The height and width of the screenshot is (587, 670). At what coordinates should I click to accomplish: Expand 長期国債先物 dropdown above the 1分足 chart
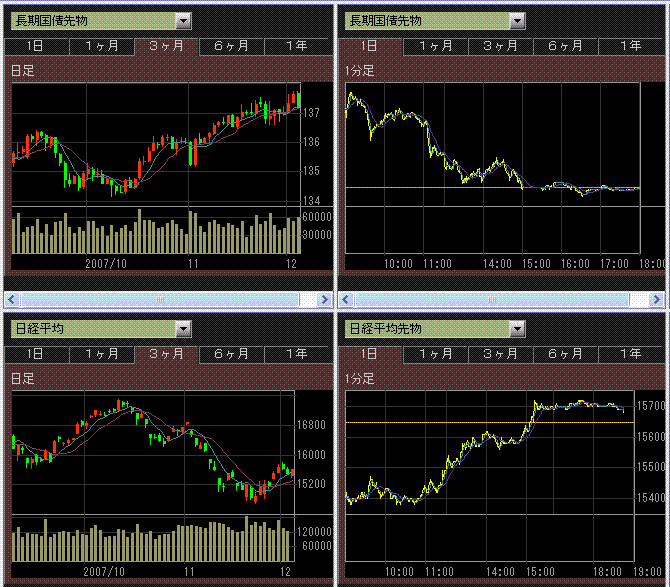[516, 21]
